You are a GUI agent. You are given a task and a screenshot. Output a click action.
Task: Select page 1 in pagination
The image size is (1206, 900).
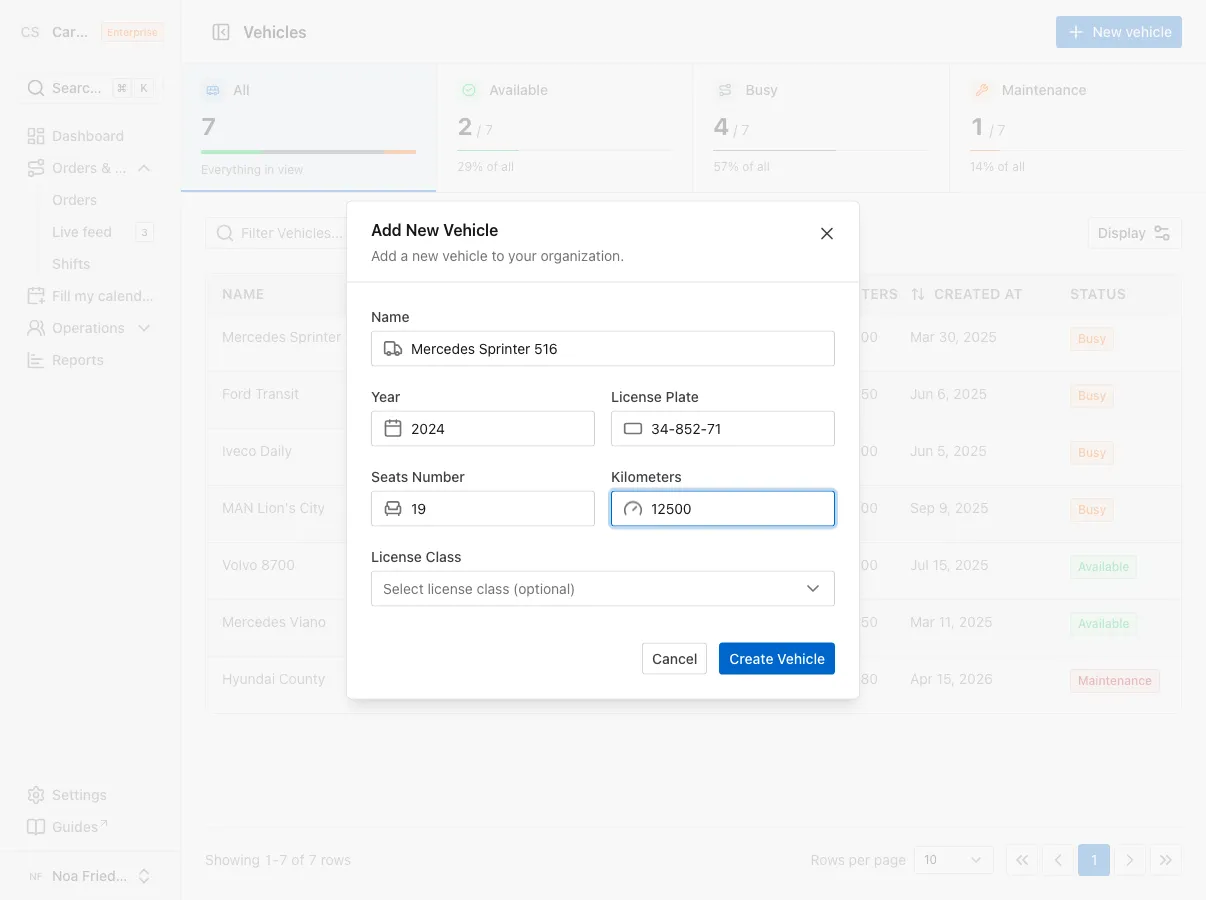pyautogui.click(x=1094, y=860)
